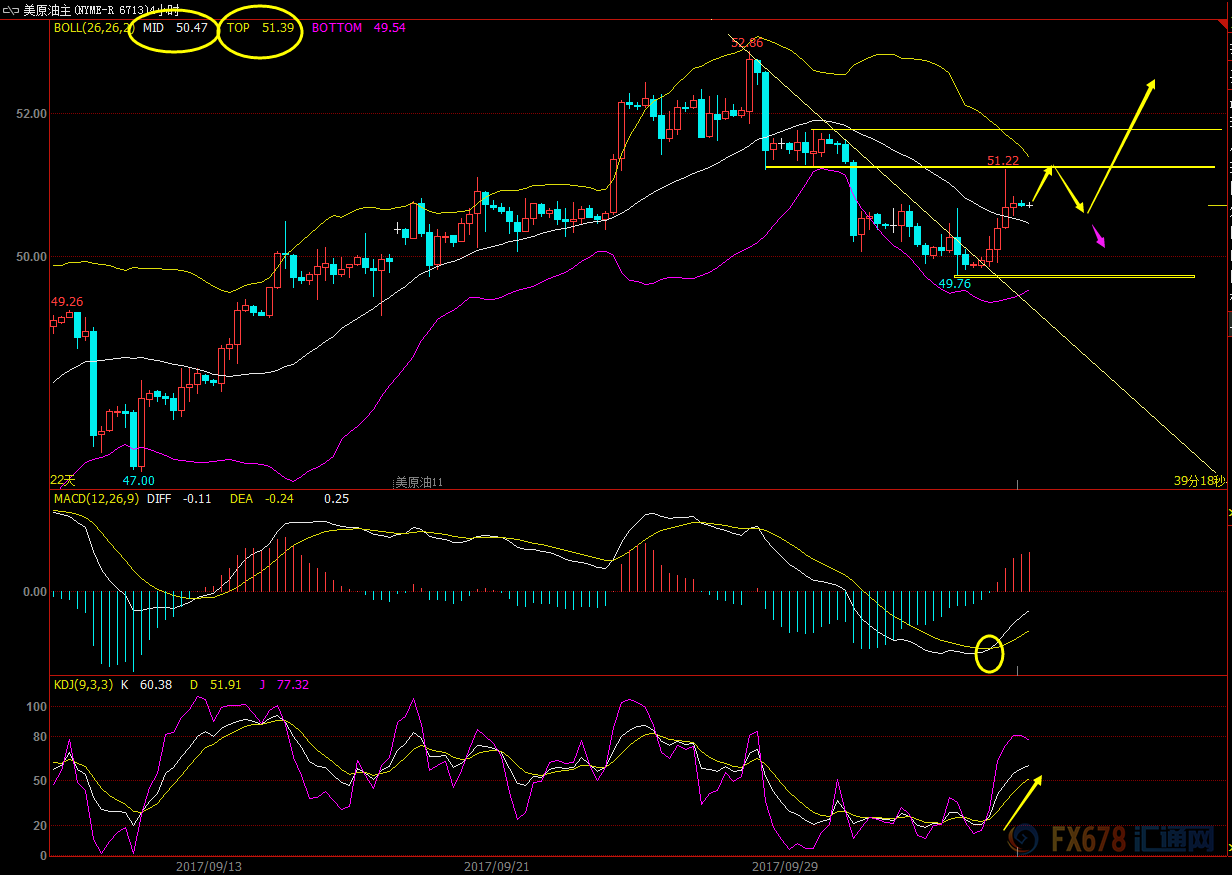Image resolution: width=1232 pixels, height=875 pixels.
Task: Click the BOLL(26,26,2) indicator label
Action: click(x=92, y=28)
